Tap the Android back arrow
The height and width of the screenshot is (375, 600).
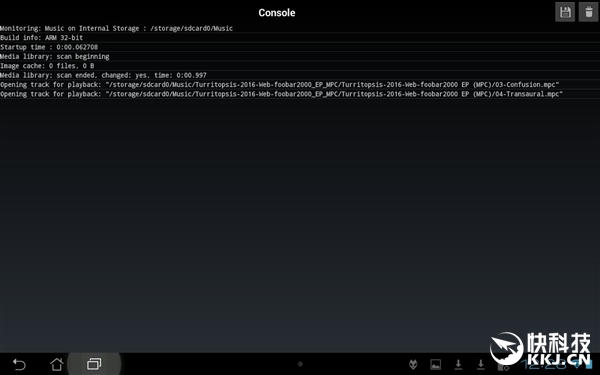coord(19,364)
